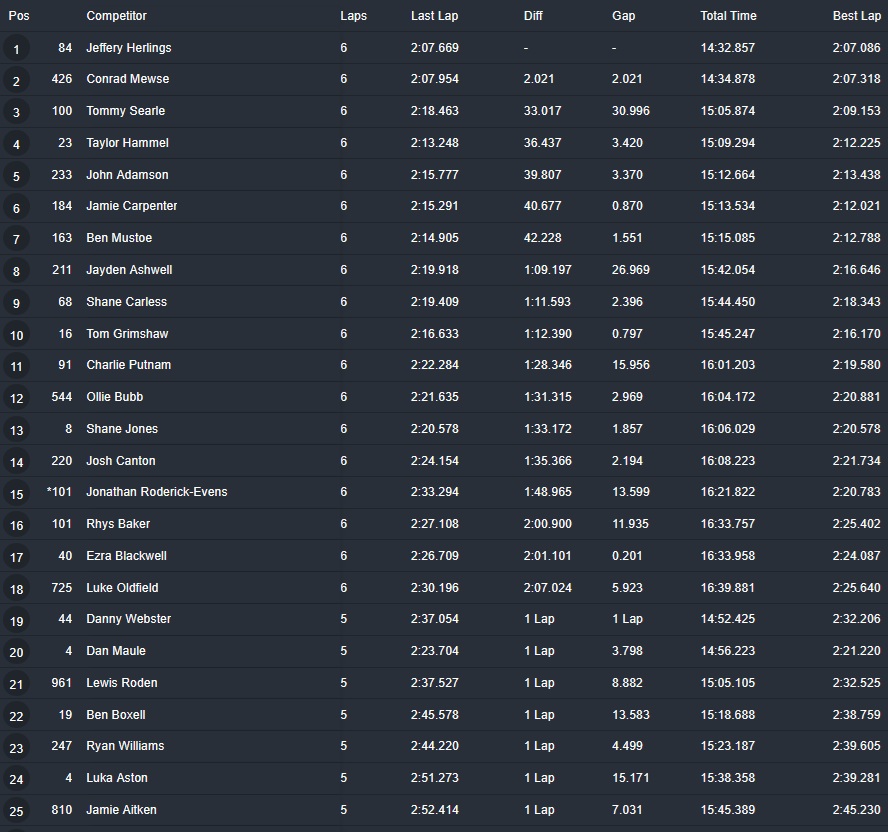Sort by Pos column header
The width and height of the screenshot is (888, 832).
(x=19, y=16)
